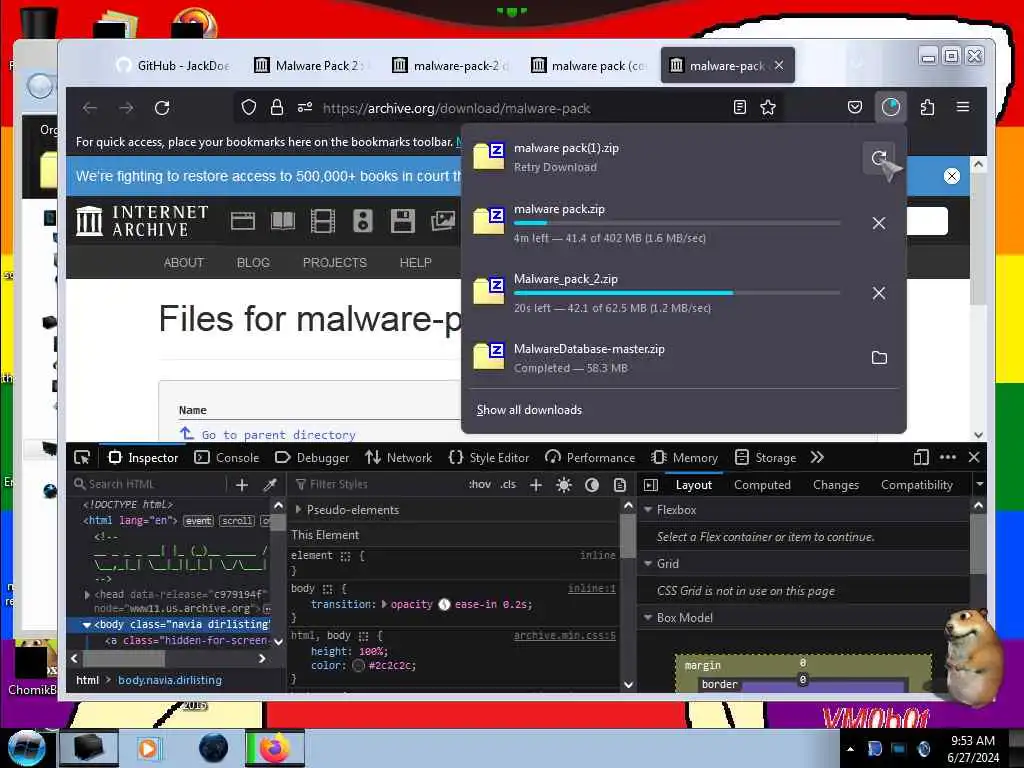Toggle reader view icon
Image resolution: width=1024 pixels, height=768 pixels.
point(740,107)
